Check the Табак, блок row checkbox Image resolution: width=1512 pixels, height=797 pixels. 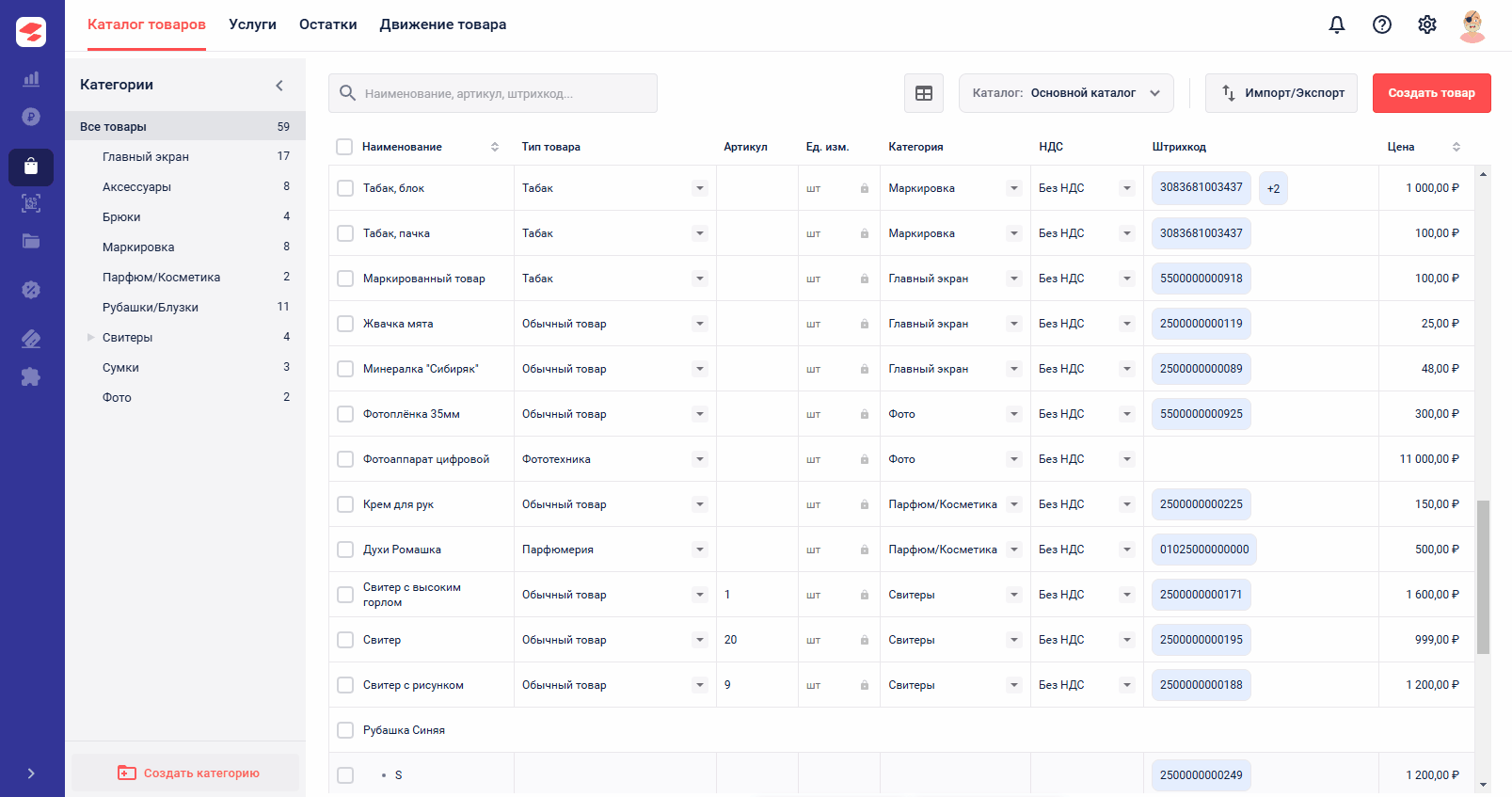tap(345, 188)
